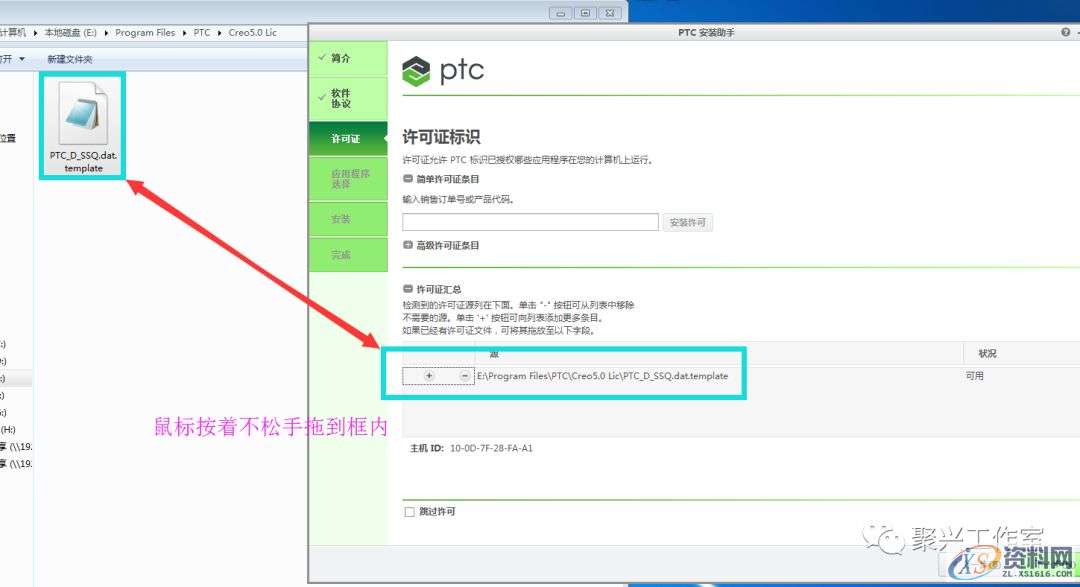Click the chevron after PTC in breadcrumb
This screenshot has width=1080, height=587.
pos(217,32)
